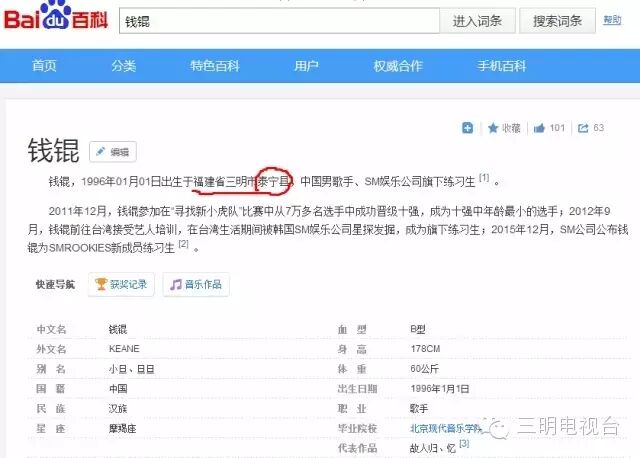This screenshot has width=640, height=458.
Task: Click the blue plus add icon
Action: click(467, 128)
